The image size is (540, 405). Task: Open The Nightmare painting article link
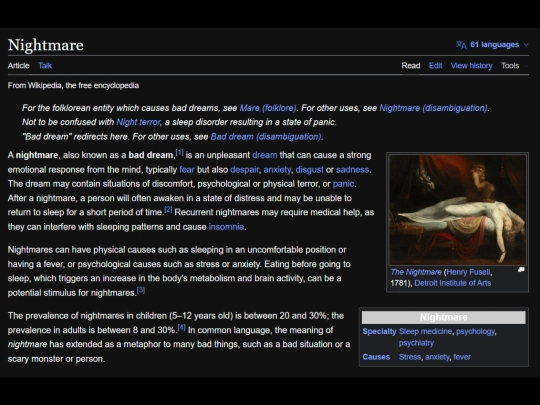pos(416,272)
